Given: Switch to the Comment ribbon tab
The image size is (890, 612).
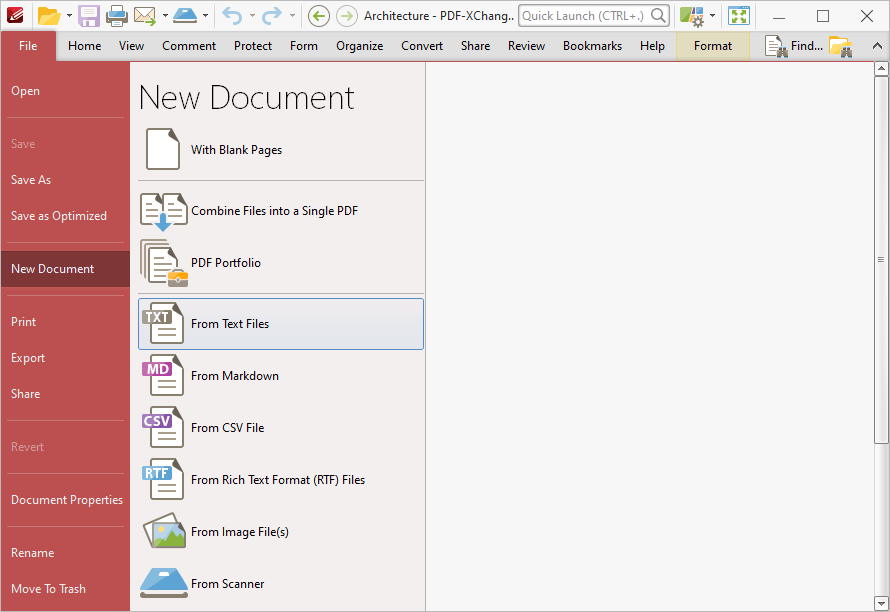Looking at the screenshot, I should [x=189, y=46].
